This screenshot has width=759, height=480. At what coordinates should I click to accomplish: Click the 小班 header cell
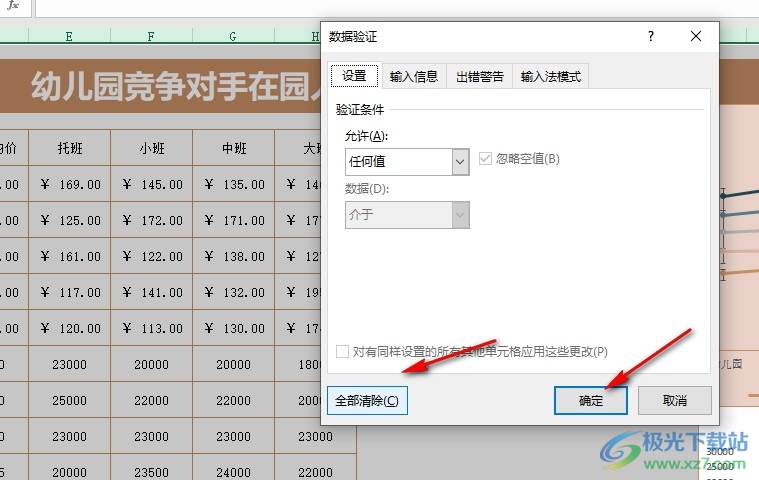(152, 148)
